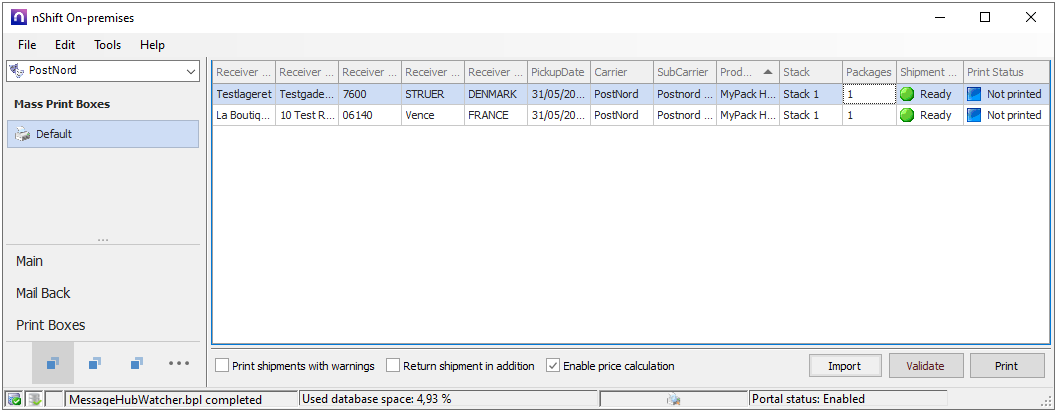Screen dimensions: 1059x413
Task: Click the Print button
Action: pyautogui.click(x=1006, y=366)
